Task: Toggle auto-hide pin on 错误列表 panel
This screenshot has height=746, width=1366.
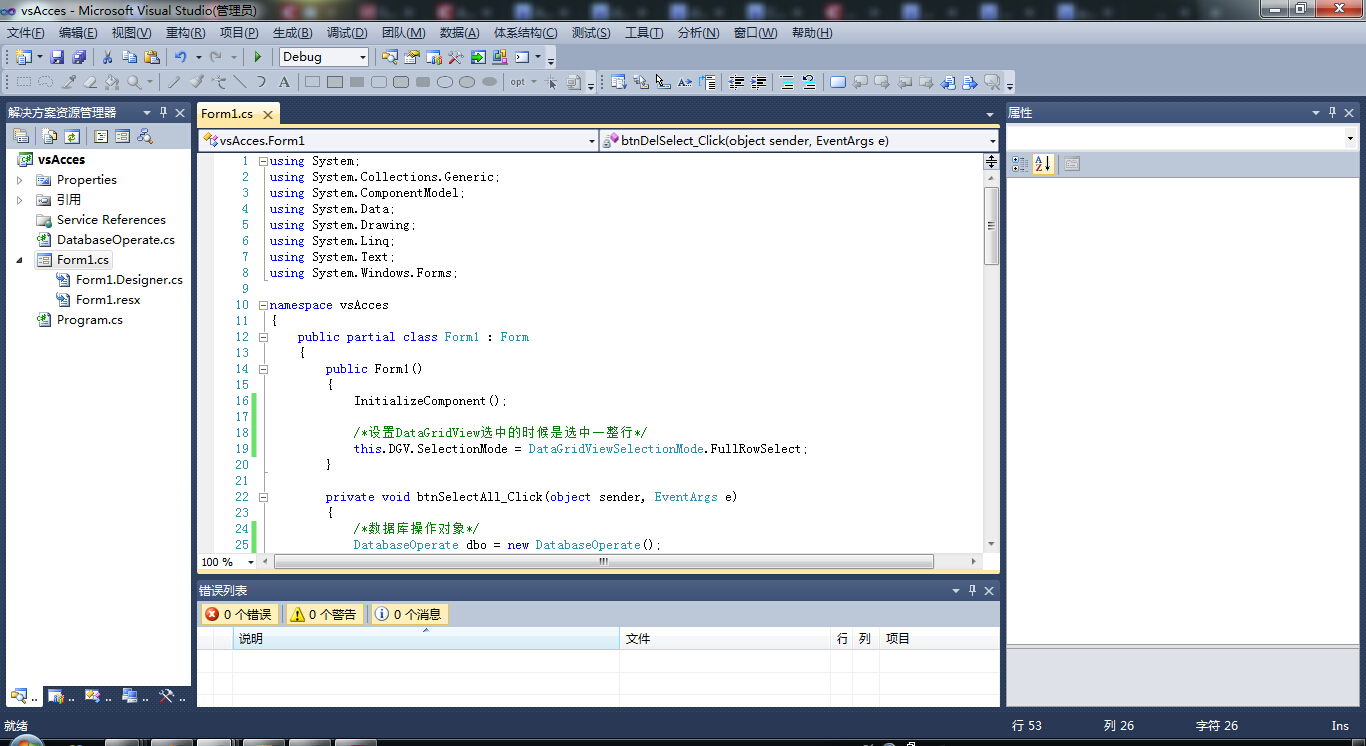Action: tap(972, 591)
